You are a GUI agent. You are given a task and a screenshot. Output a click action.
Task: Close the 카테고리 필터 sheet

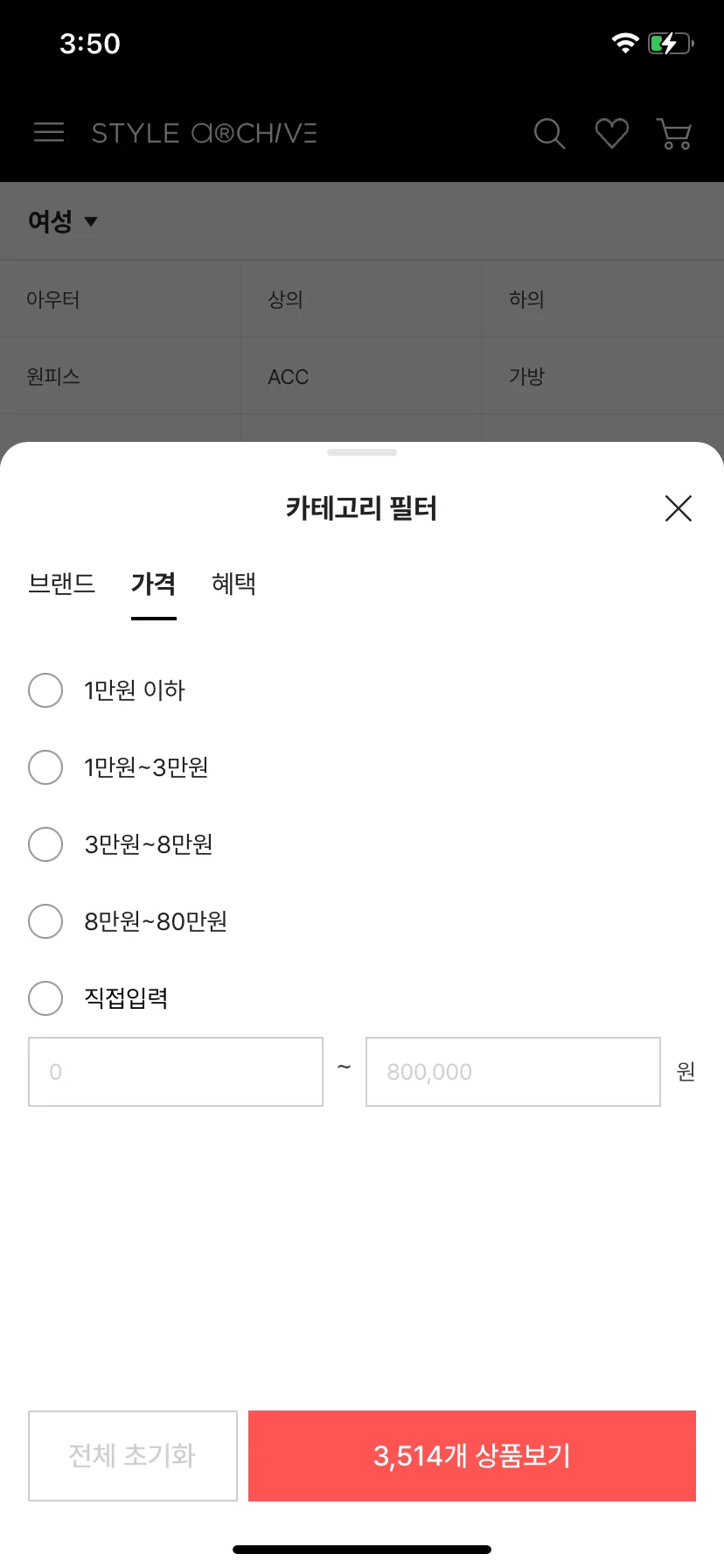click(x=679, y=508)
